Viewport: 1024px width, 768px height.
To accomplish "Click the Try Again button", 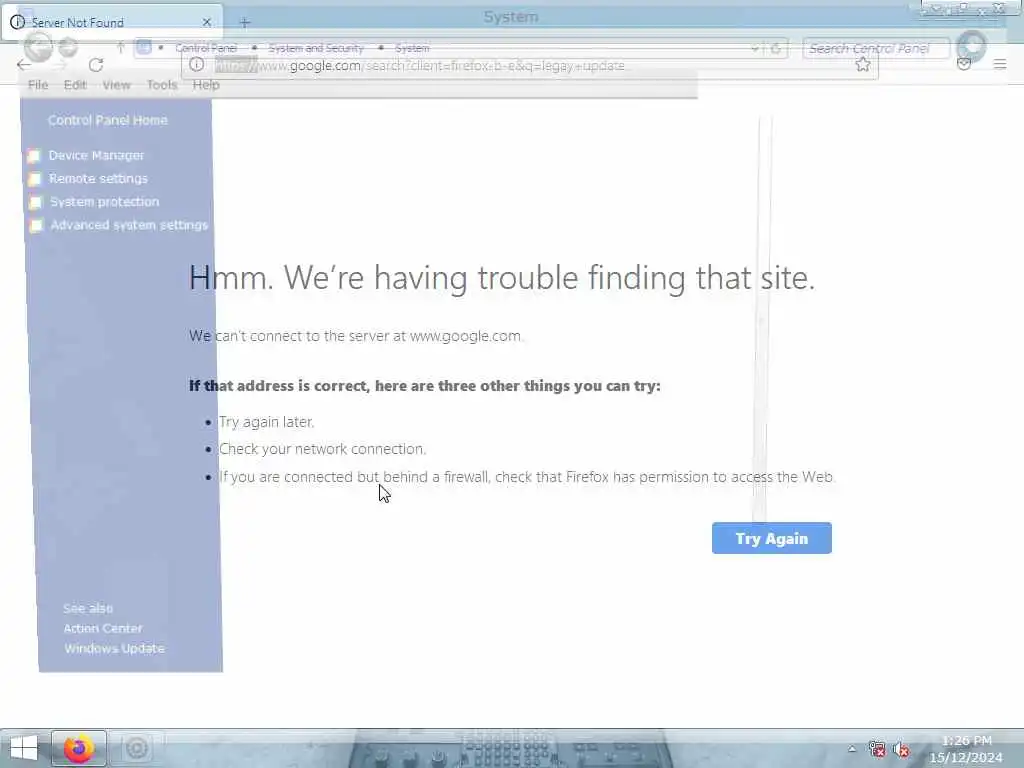I will pos(771,538).
